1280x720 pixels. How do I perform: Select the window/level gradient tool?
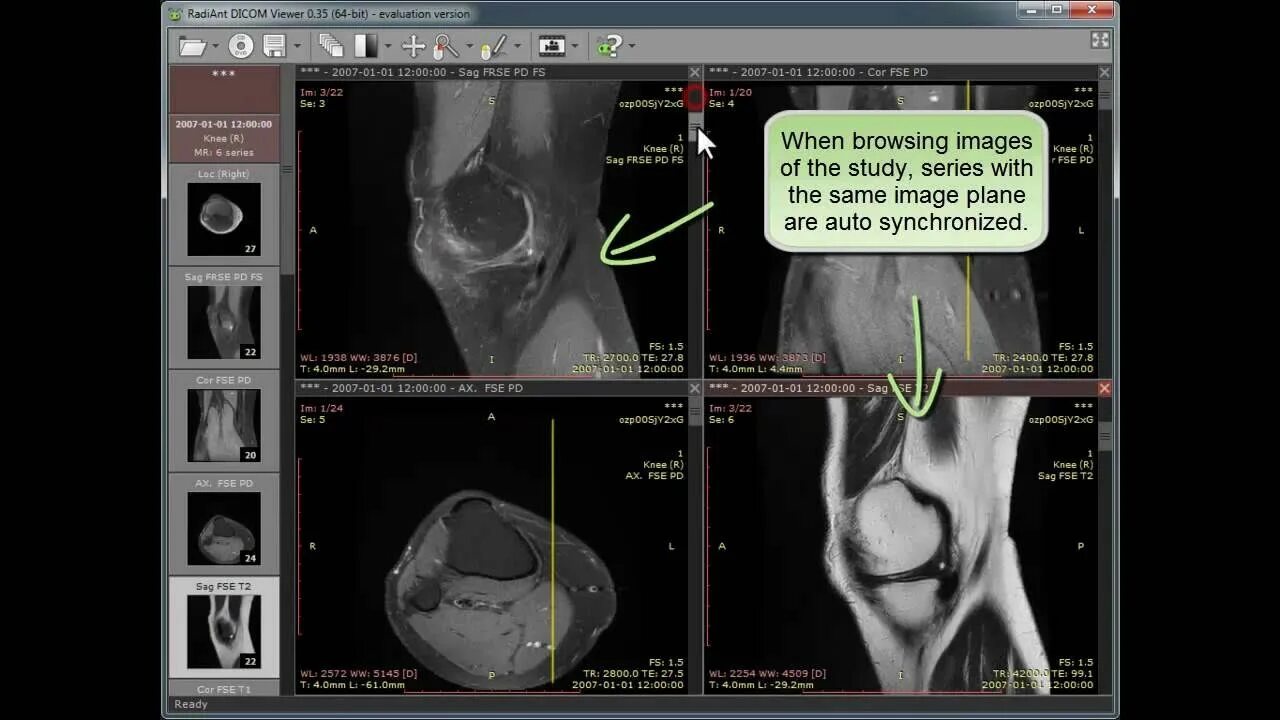(366, 46)
